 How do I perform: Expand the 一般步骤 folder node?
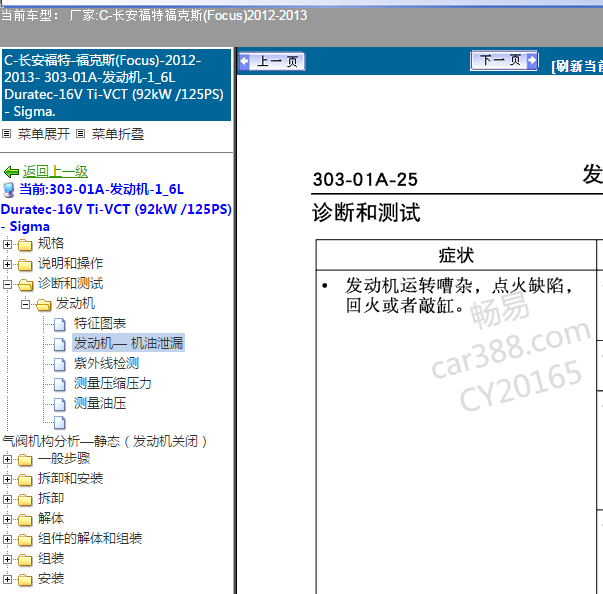[7, 459]
